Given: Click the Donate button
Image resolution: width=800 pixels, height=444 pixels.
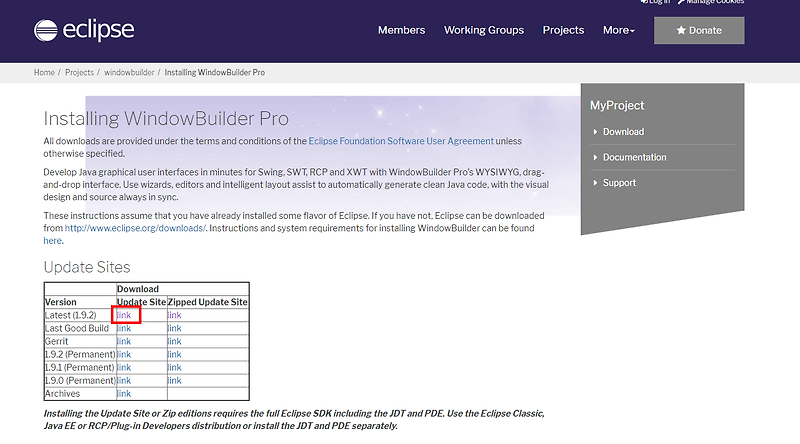Looking at the screenshot, I should (699, 30).
